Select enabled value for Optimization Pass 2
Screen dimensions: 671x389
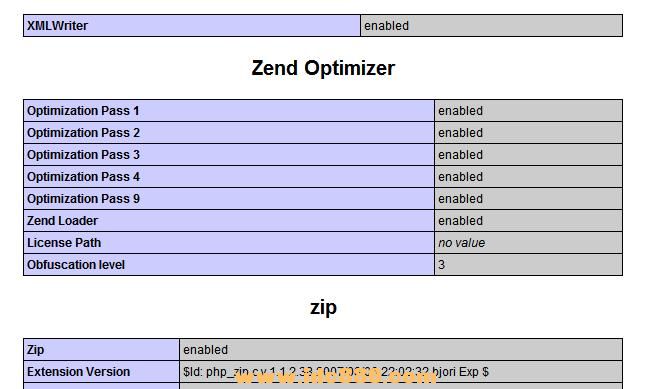(460, 133)
